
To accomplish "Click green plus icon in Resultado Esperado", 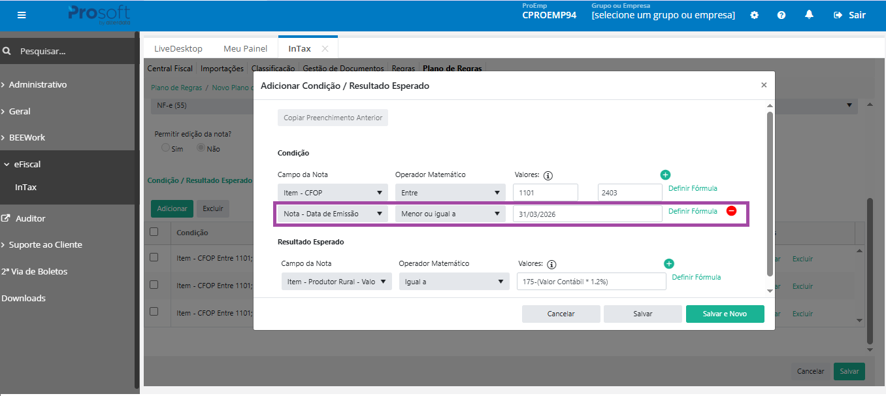I will 668,263.
